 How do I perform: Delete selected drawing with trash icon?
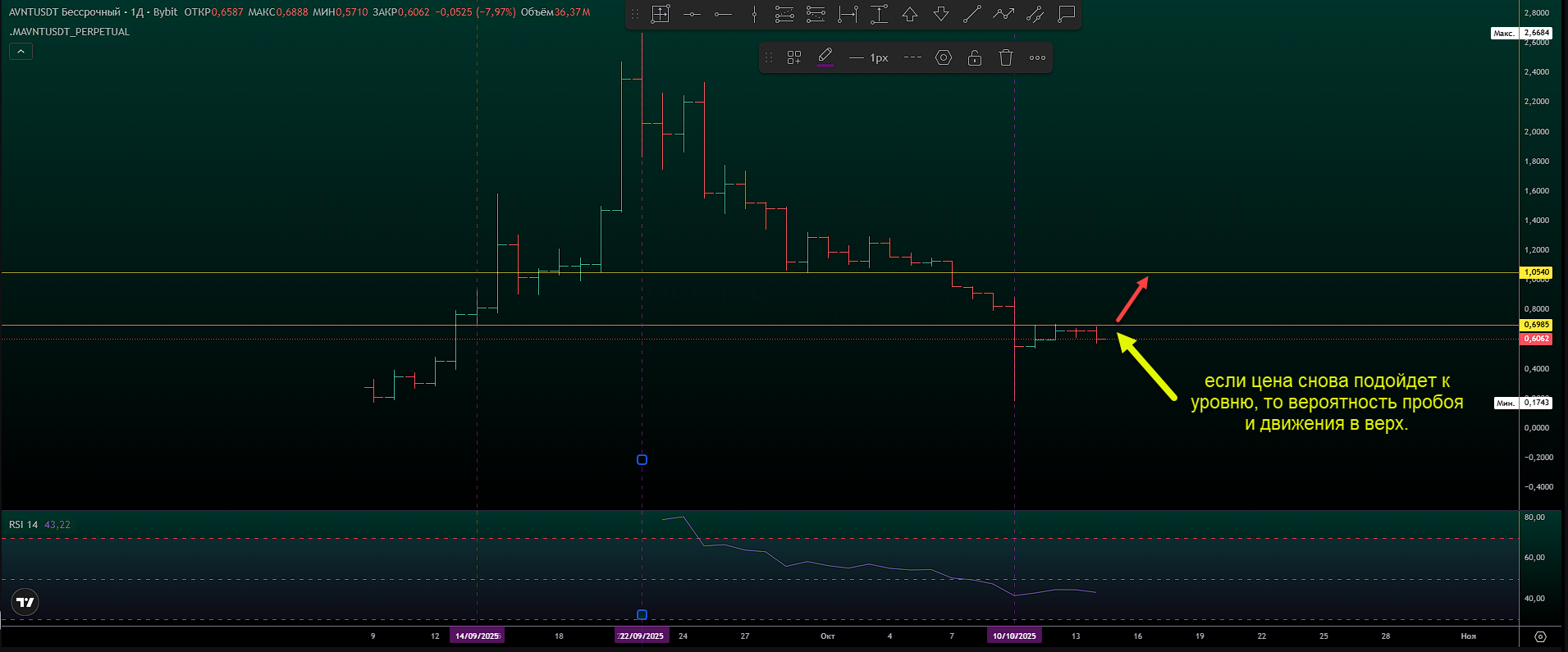pyautogui.click(x=1006, y=57)
